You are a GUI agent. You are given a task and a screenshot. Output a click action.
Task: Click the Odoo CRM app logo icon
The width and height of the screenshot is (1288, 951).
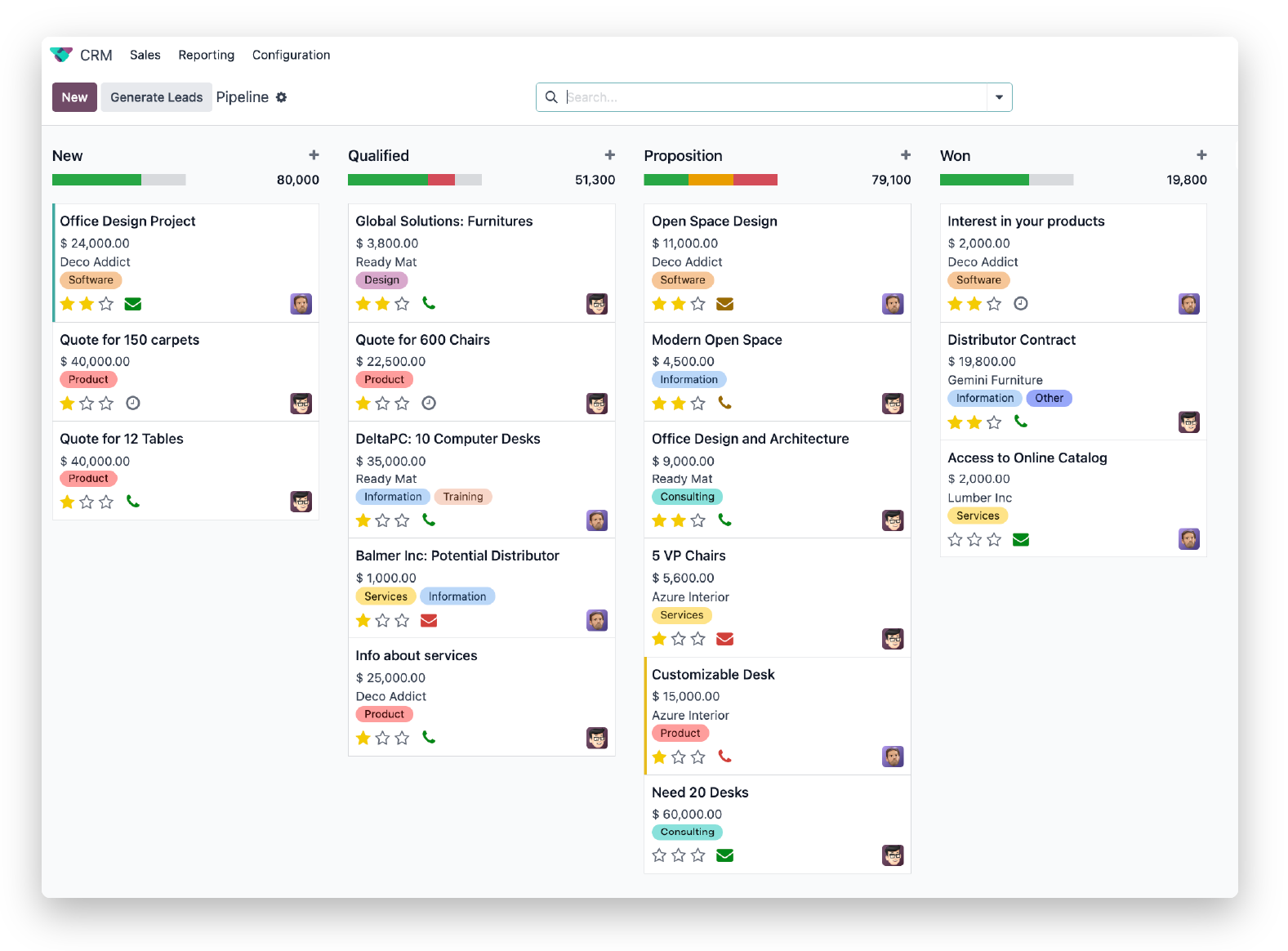click(x=61, y=55)
